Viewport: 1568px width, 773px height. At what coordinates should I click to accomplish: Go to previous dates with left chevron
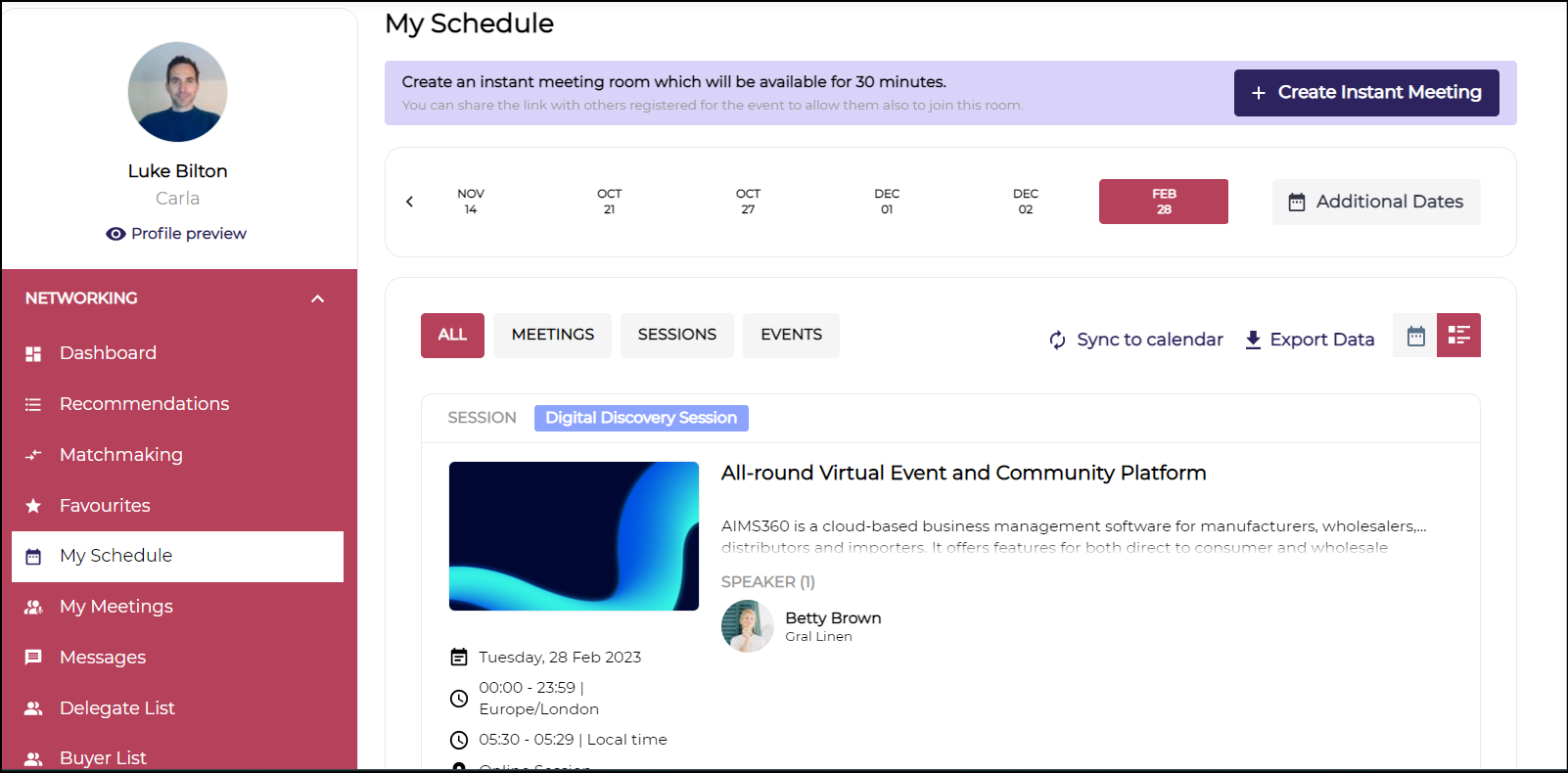pos(410,202)
